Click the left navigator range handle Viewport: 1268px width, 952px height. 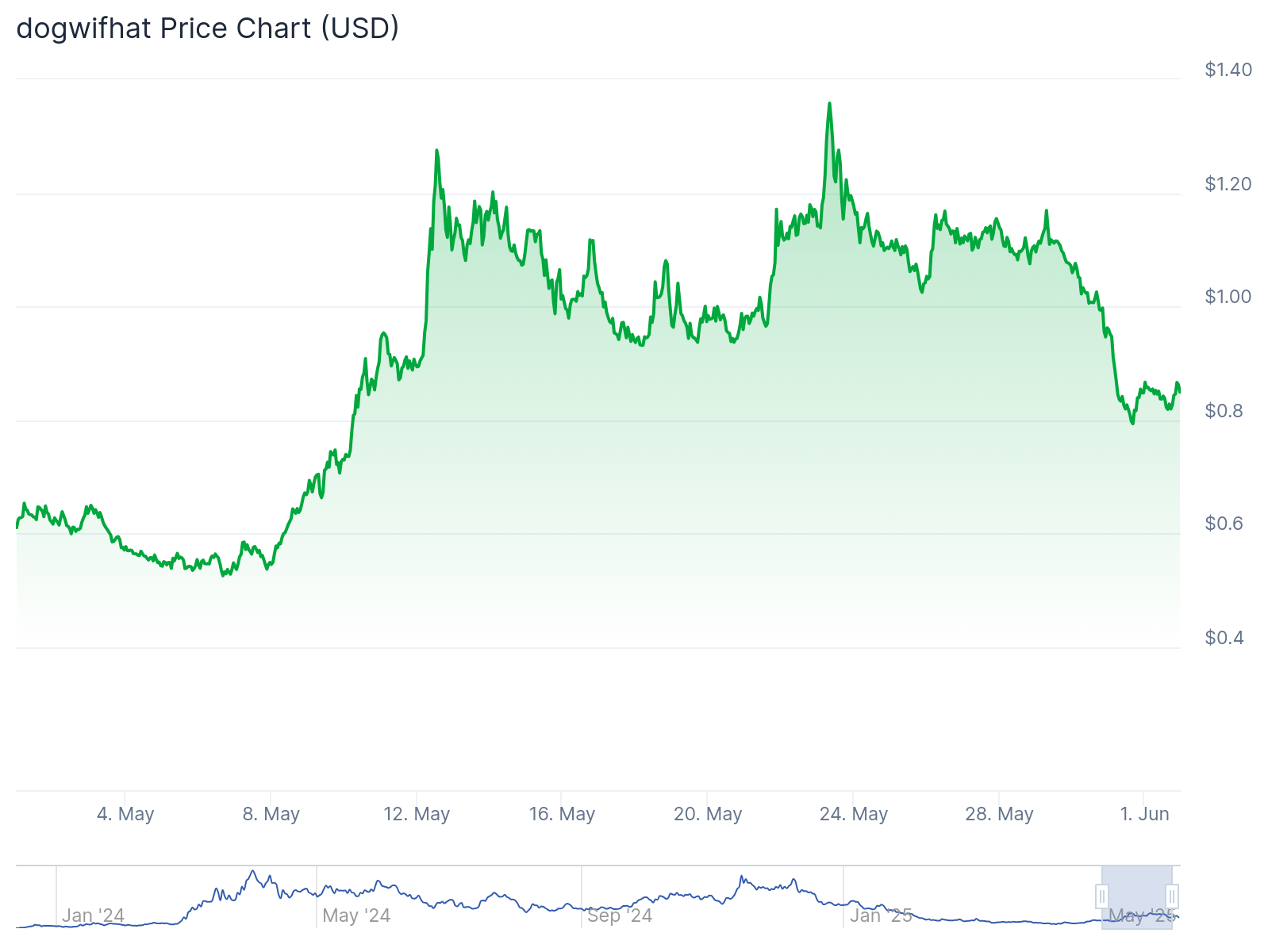click(1101, 896)
